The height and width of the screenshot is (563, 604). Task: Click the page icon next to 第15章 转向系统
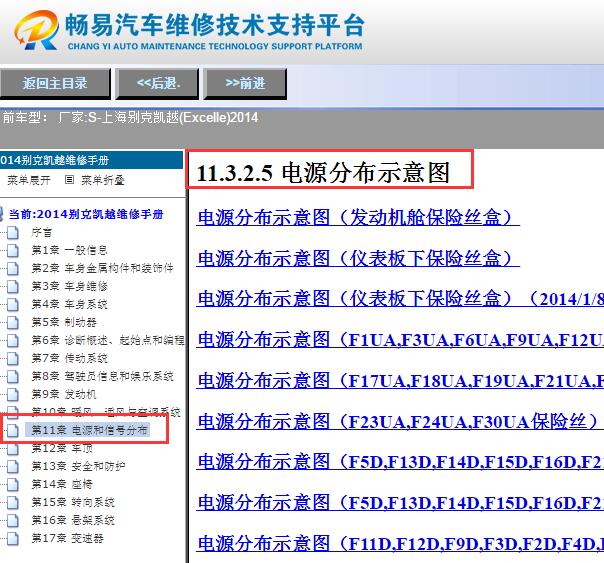pyautogui.click(x=13, y=502)
